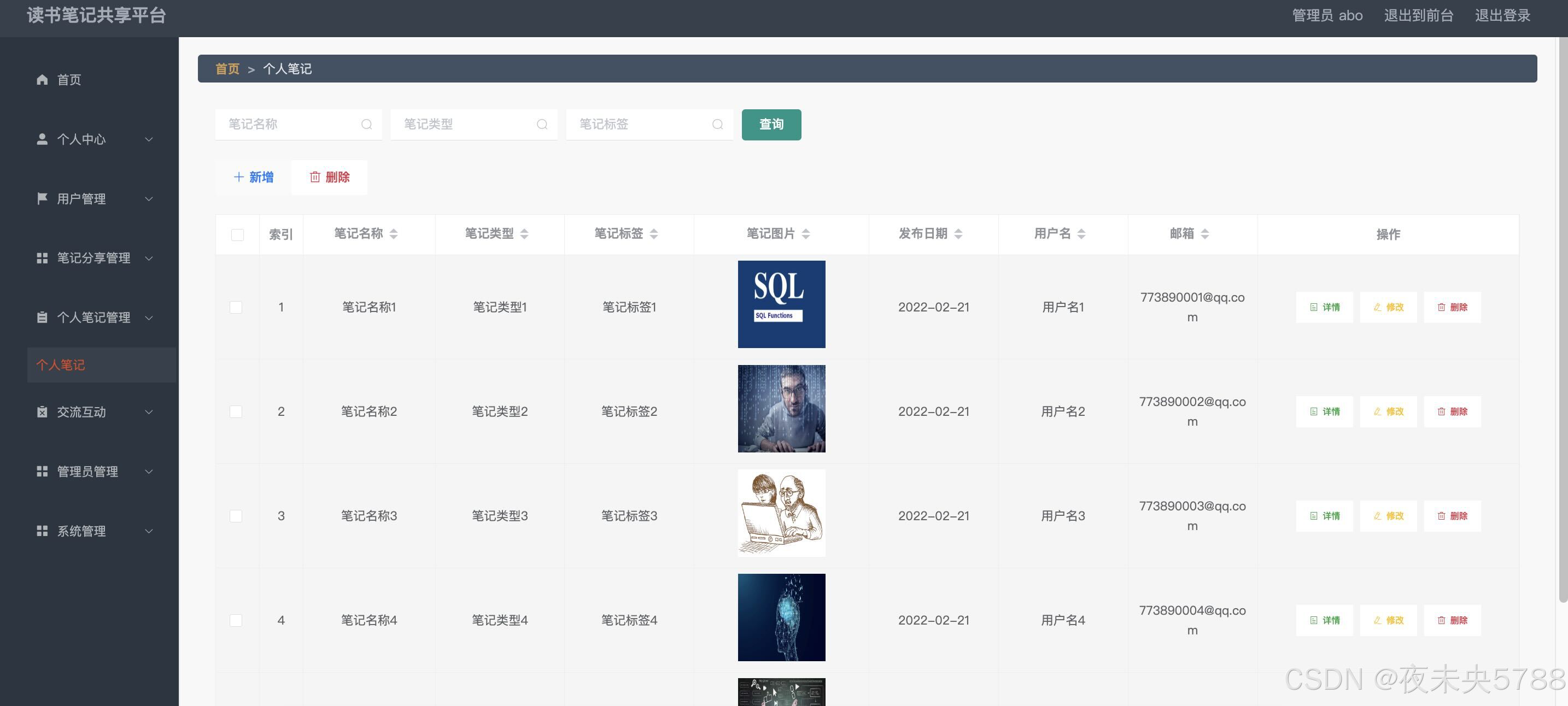Click the home icon in sidebar

pyautogui.click(x=42, y=80)
